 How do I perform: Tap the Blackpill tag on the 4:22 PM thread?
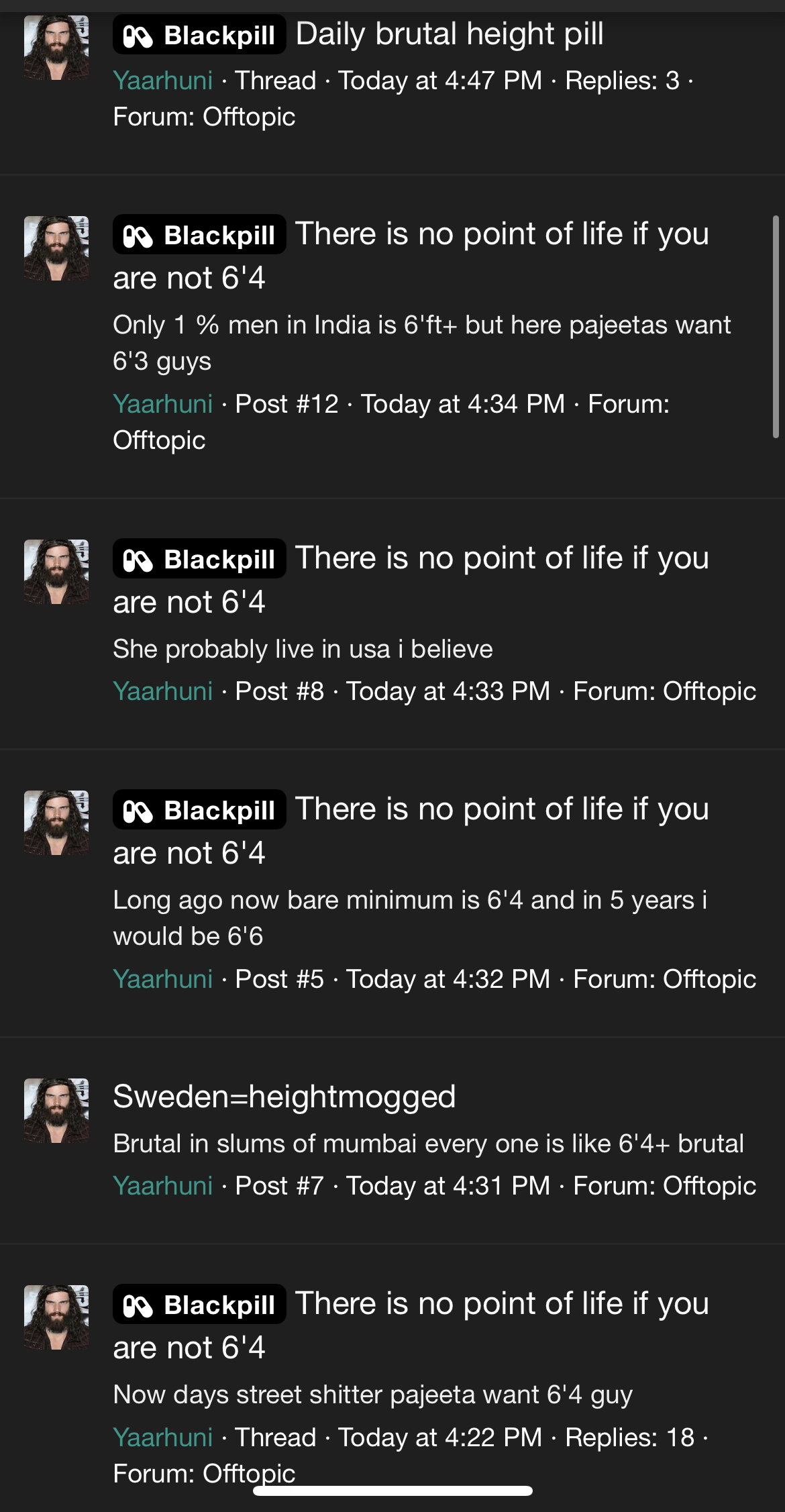199,1305
